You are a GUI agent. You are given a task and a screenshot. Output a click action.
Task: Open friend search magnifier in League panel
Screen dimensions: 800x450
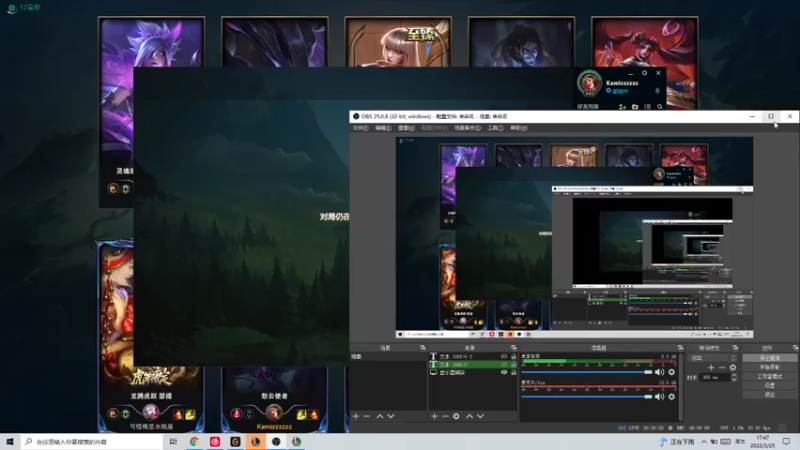coord(660,107)
